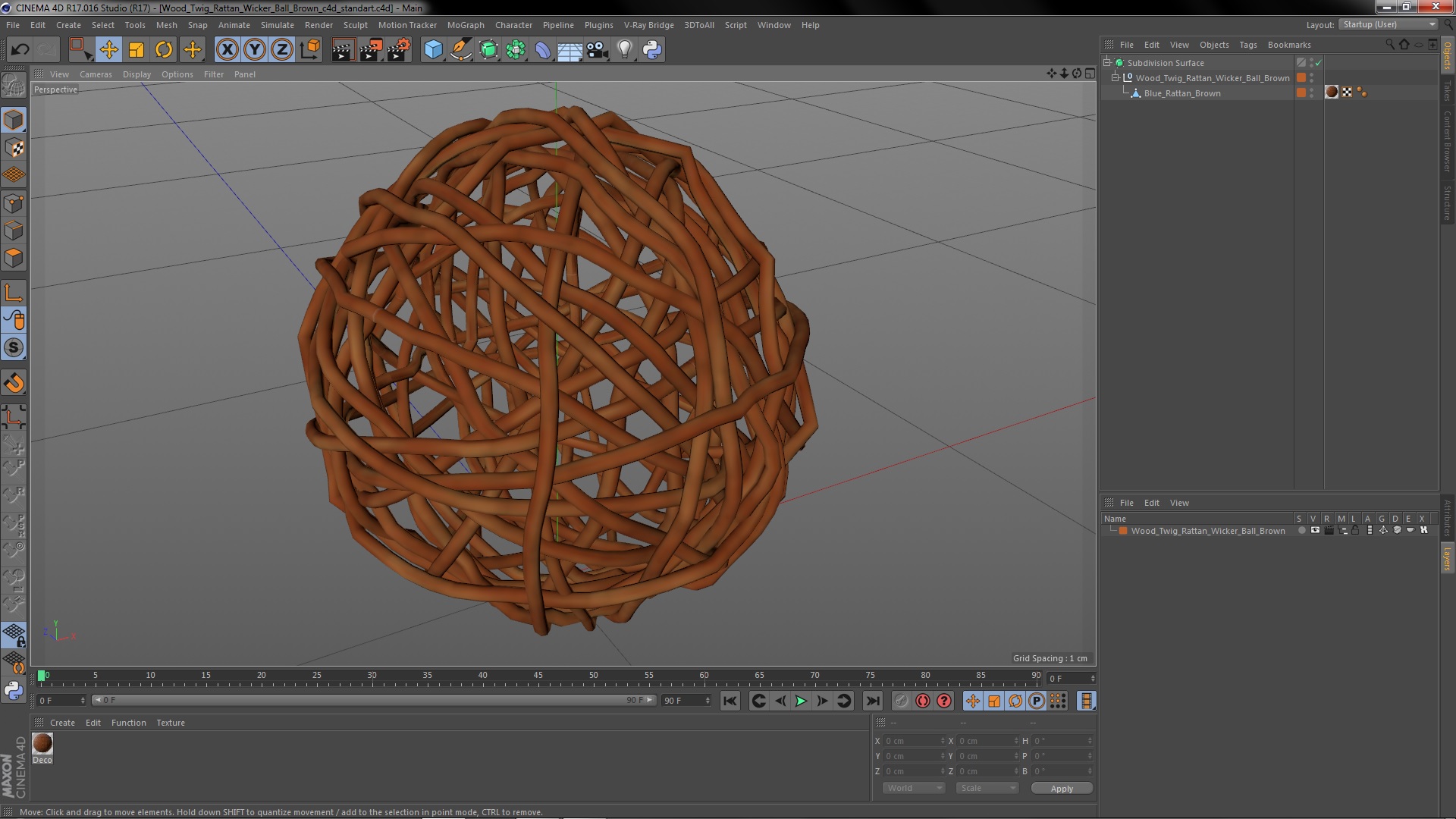Open V-Ray Bridge menu
Image resolution: width=1456 pixels, height=819 pixels.
648,25
